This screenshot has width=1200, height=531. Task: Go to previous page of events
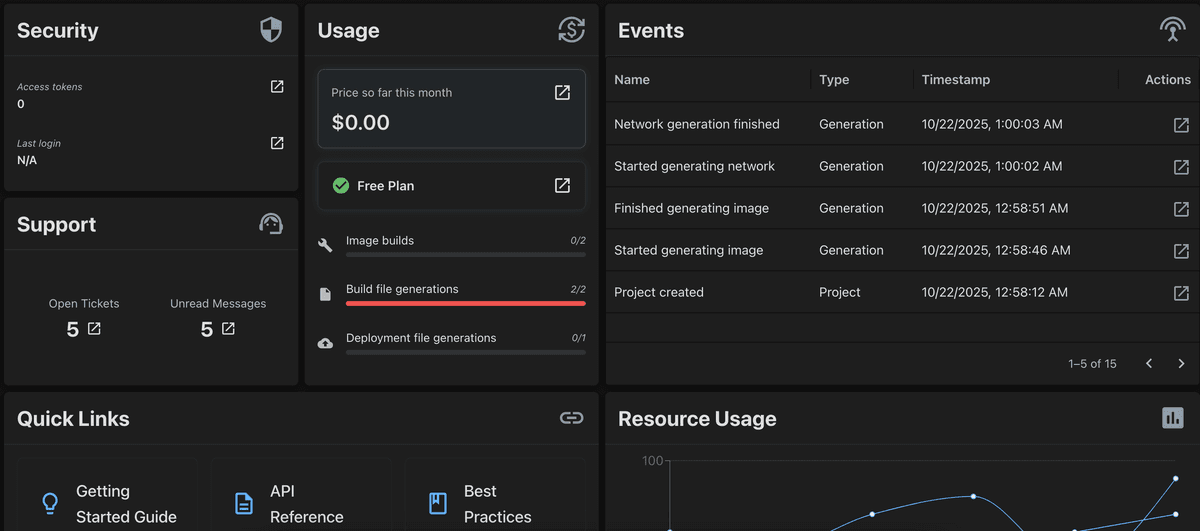point(1149,364)
